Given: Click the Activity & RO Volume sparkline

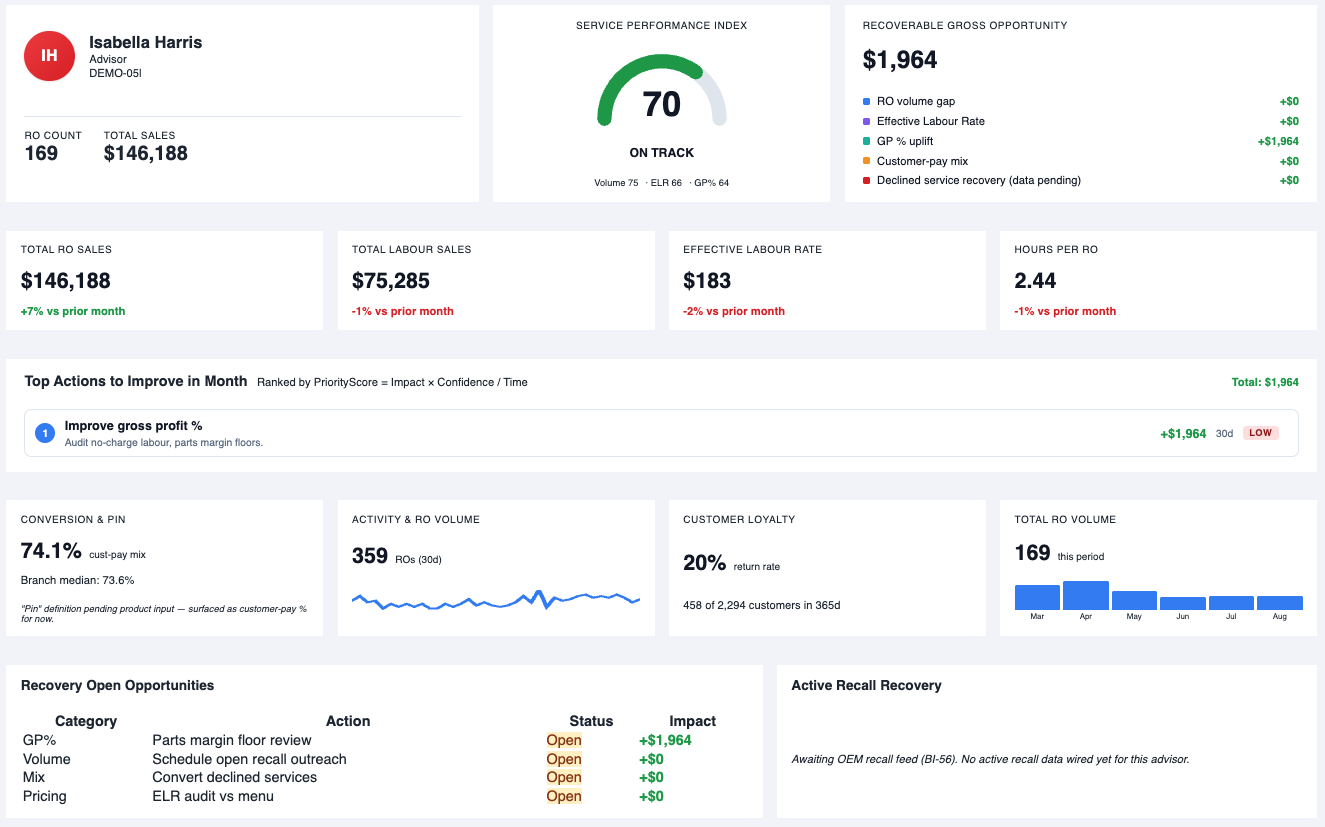Looking at the screenshot, I should [496, 600].
